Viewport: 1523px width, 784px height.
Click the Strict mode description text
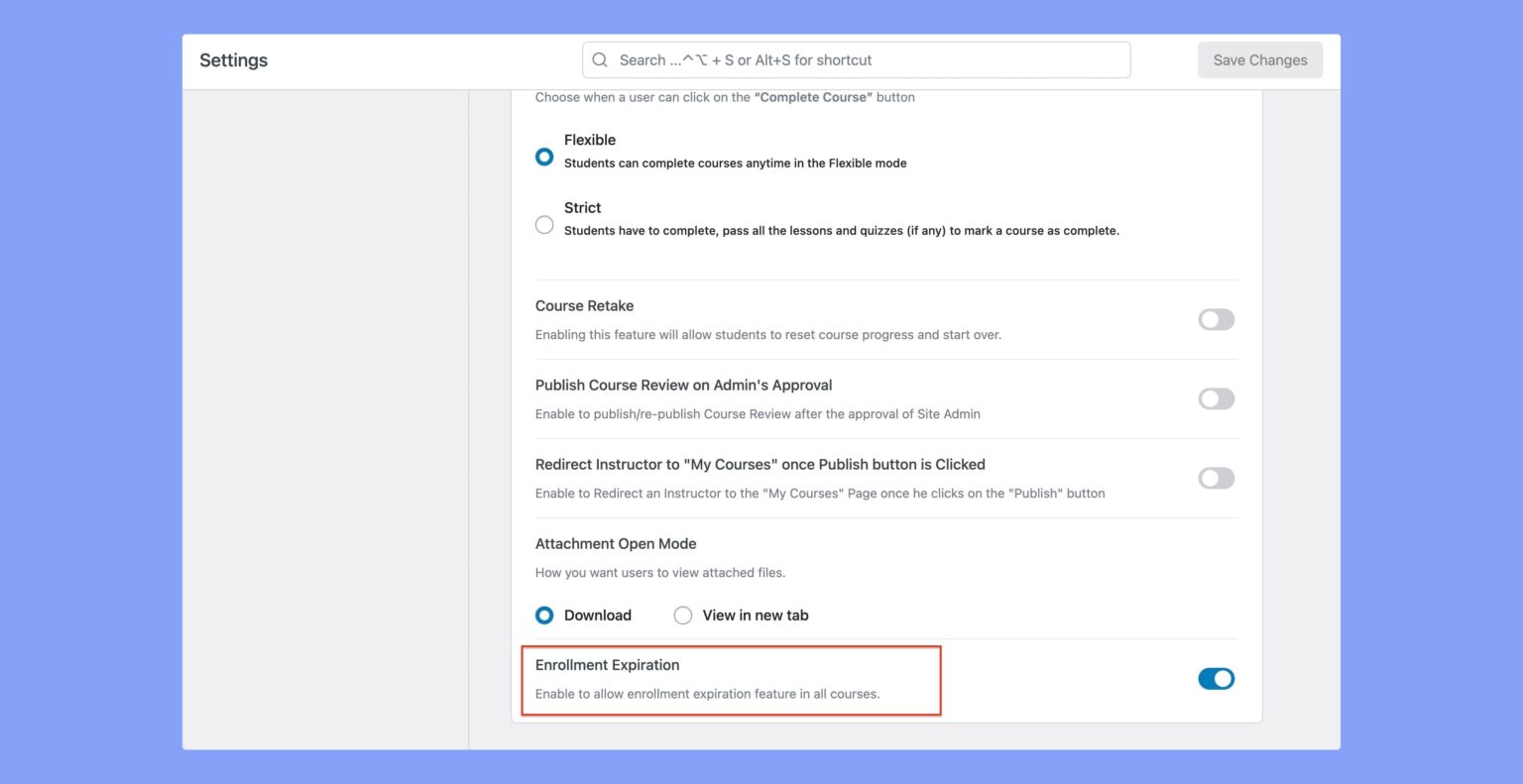coord(841,230)
